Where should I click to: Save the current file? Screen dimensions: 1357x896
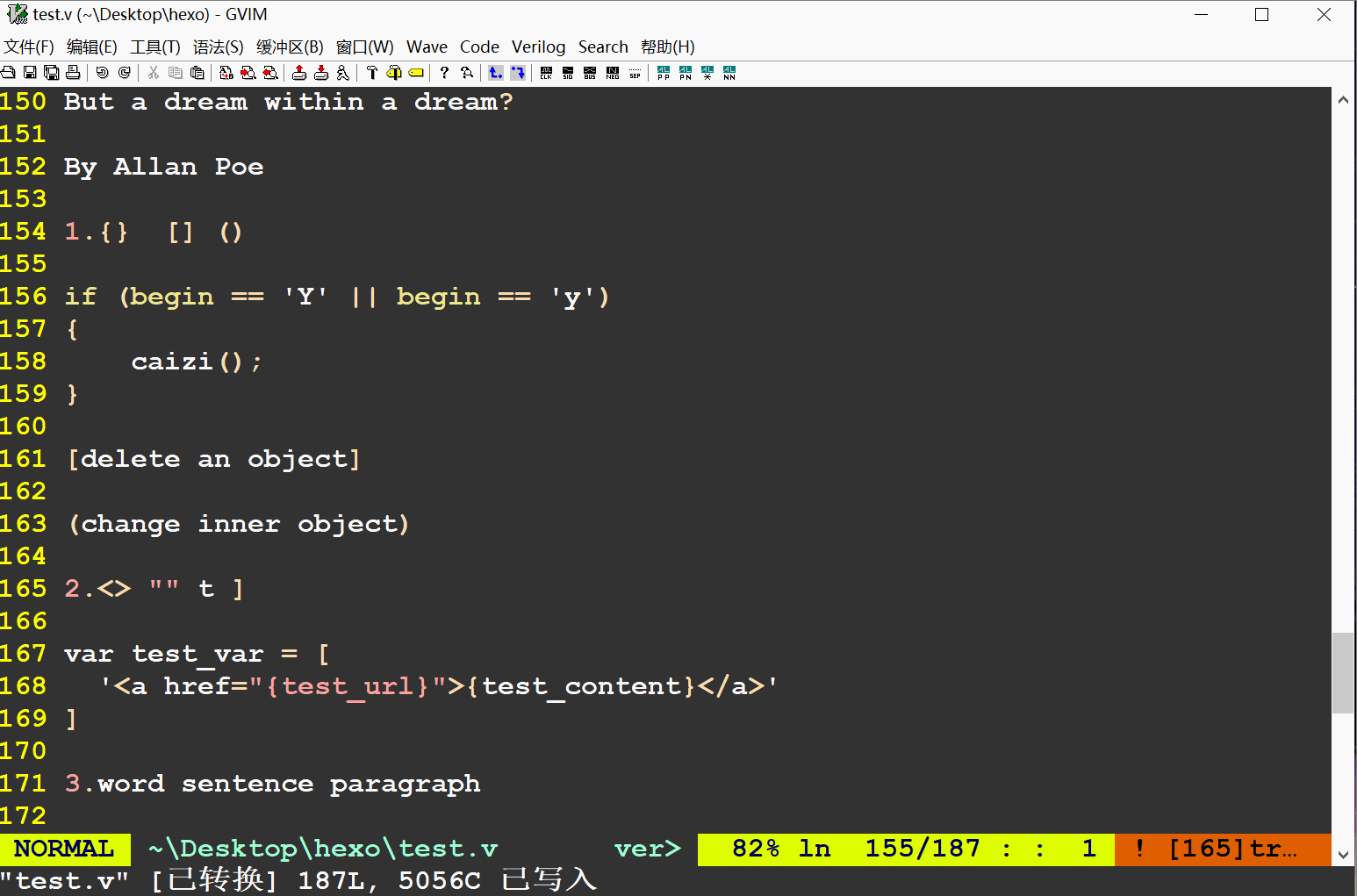click(x=30, y=72)
